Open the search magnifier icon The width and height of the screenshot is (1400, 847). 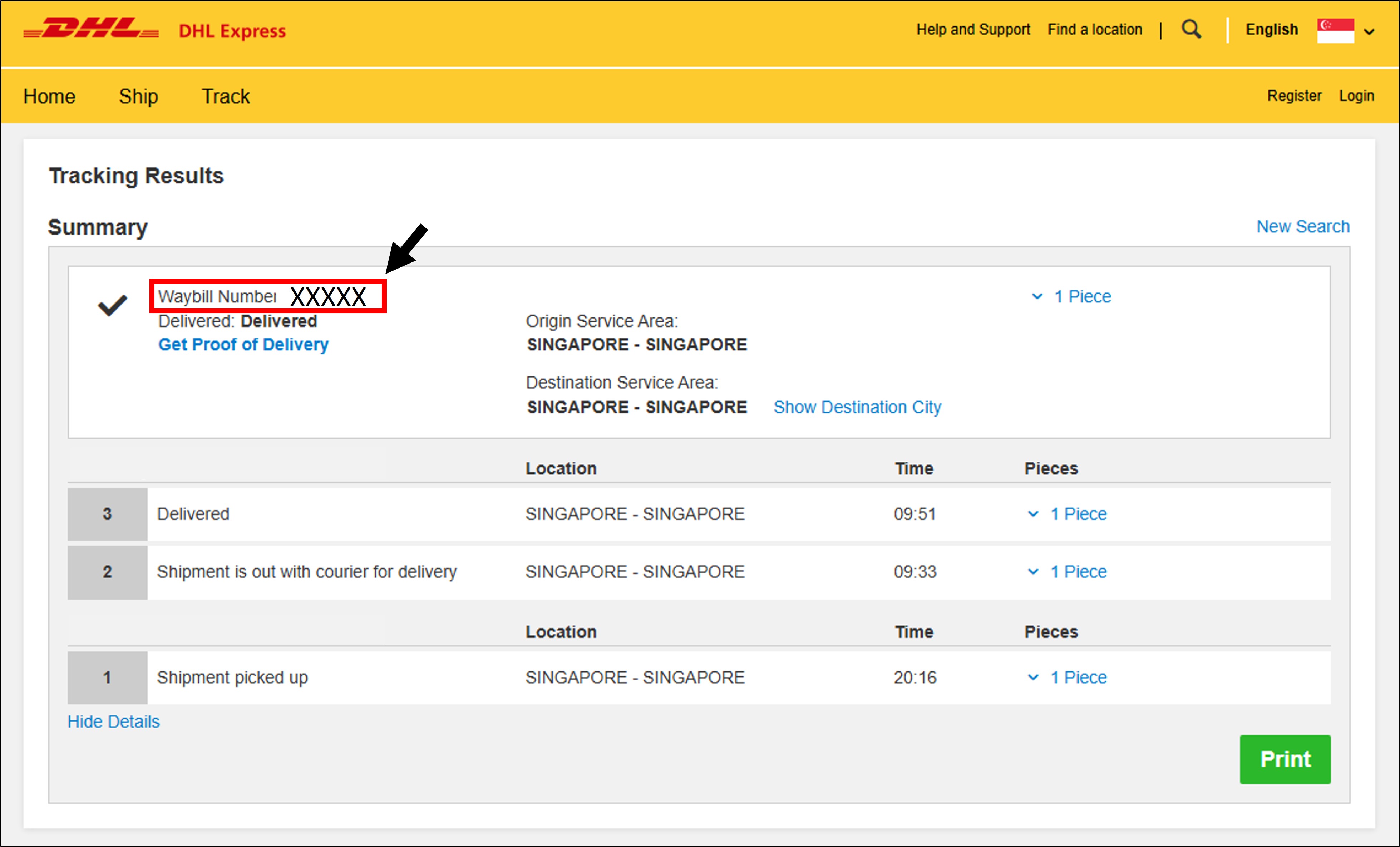pyautogui.click(x=1191, y=29)
